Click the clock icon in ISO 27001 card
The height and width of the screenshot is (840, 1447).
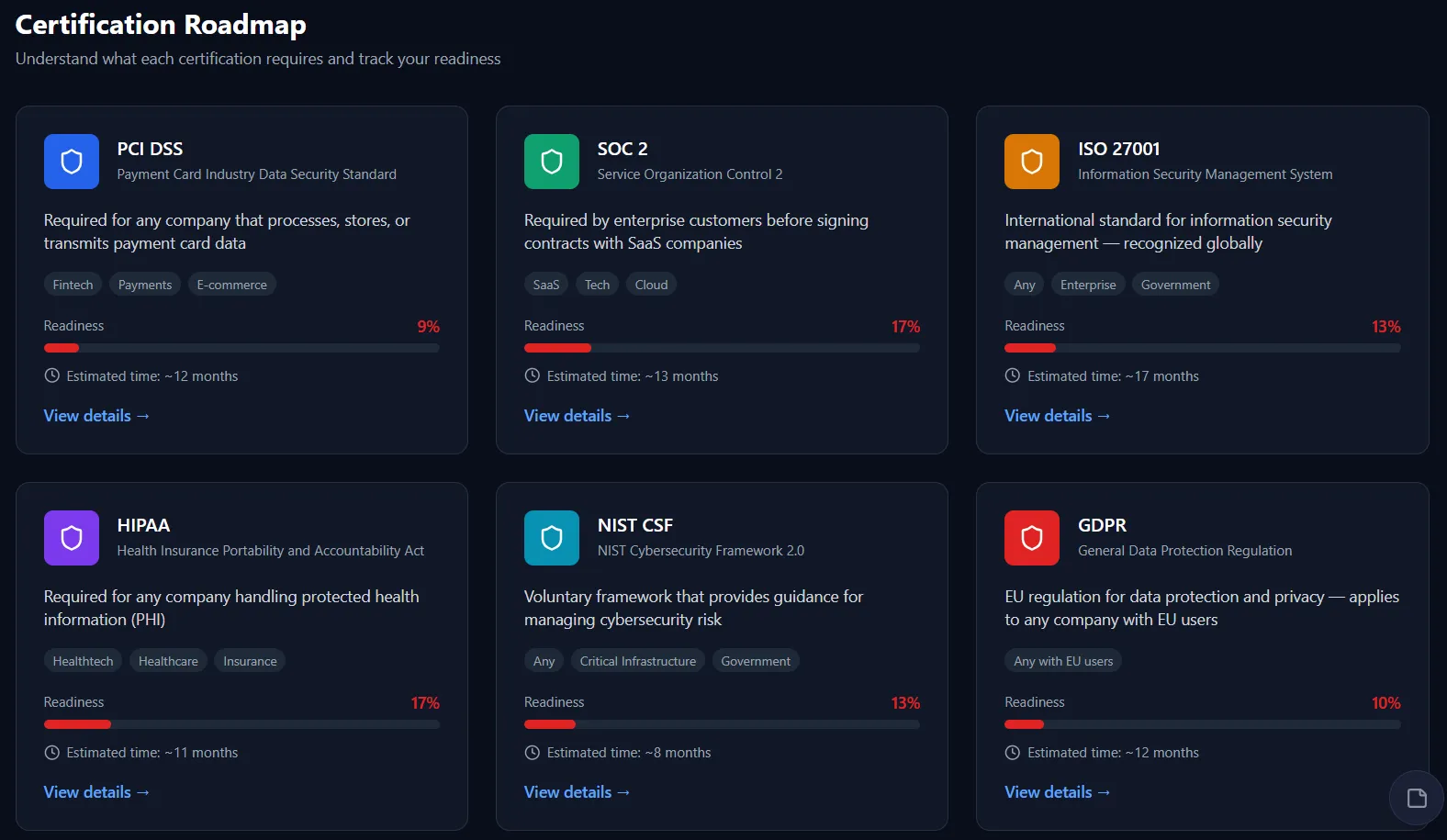(1013, 375)
